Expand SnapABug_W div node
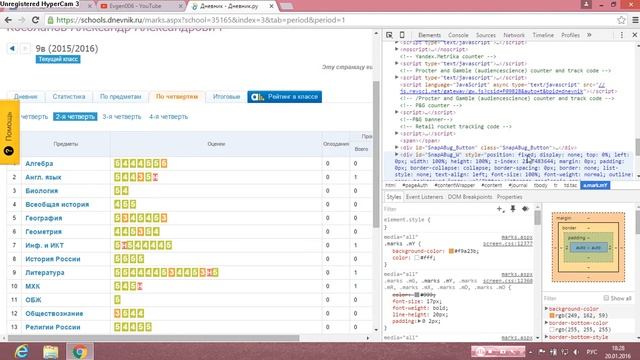640x360 pixels. (396, 155)
